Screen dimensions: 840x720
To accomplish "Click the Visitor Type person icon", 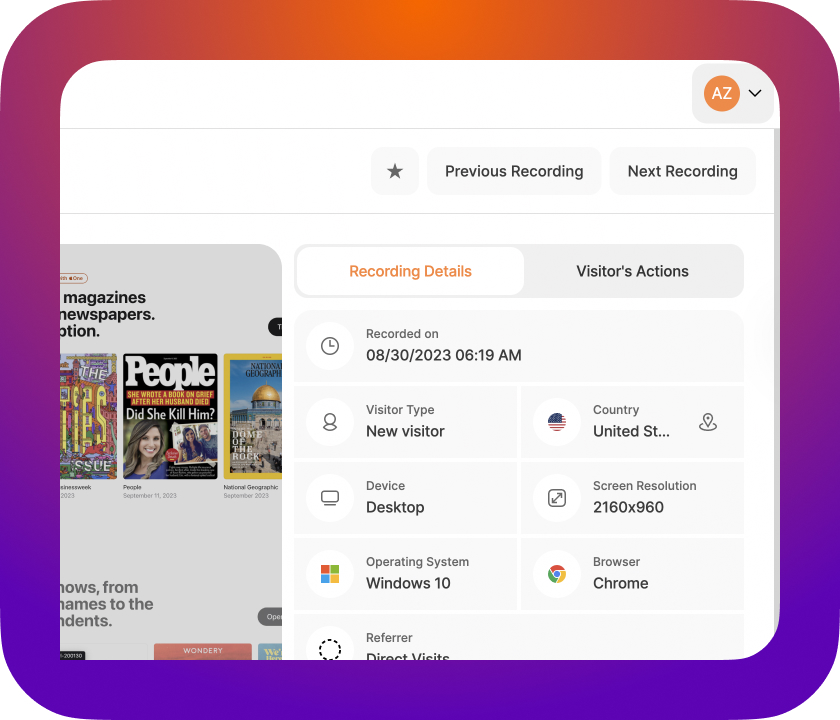I will pos(330,422).
